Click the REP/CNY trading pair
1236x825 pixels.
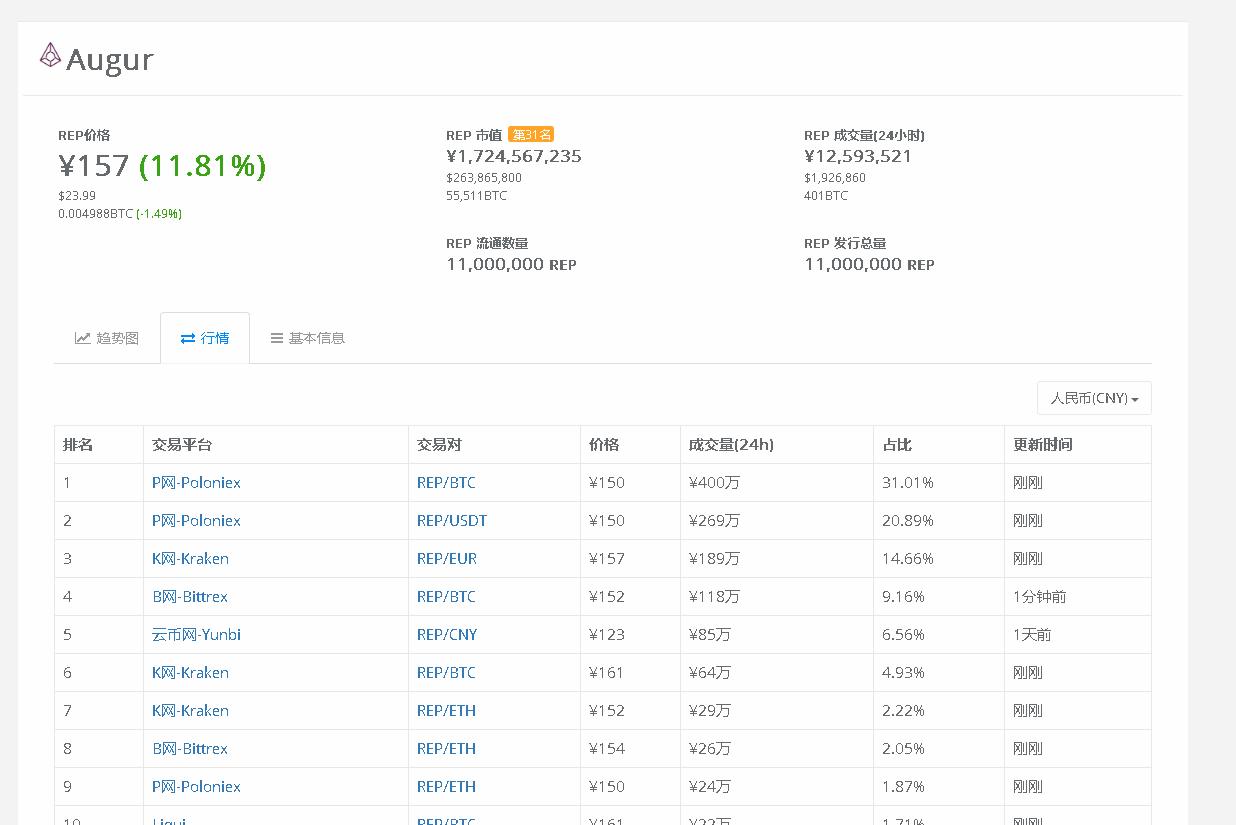(447, 634)
